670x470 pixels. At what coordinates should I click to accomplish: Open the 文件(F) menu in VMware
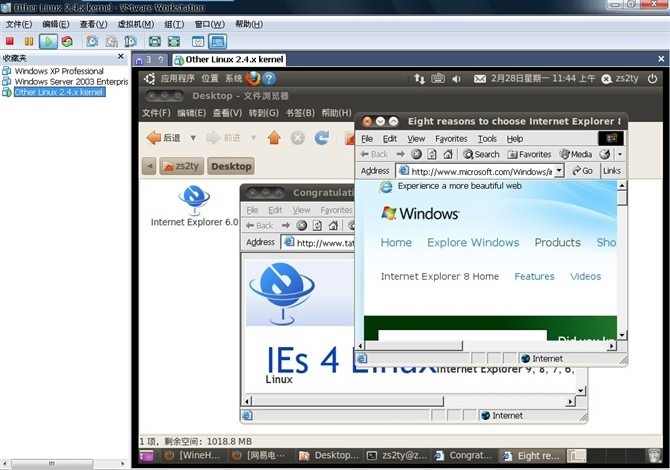coord(18,24)
